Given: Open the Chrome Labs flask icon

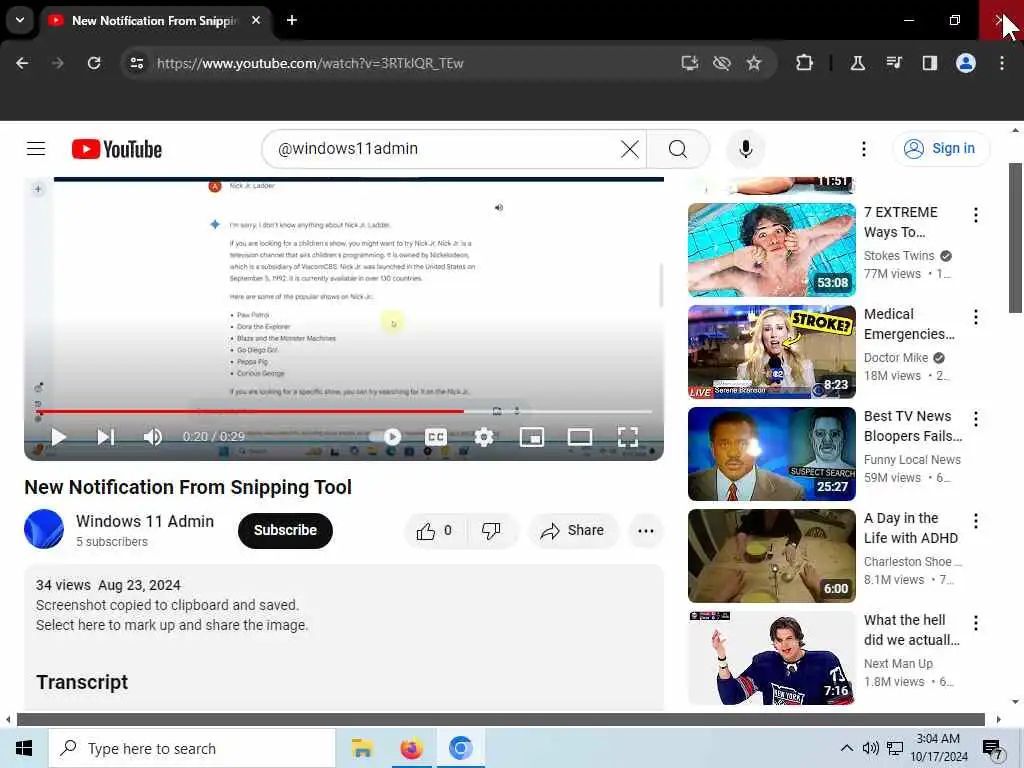Looking at the screenshot, I should coord(857,63).
